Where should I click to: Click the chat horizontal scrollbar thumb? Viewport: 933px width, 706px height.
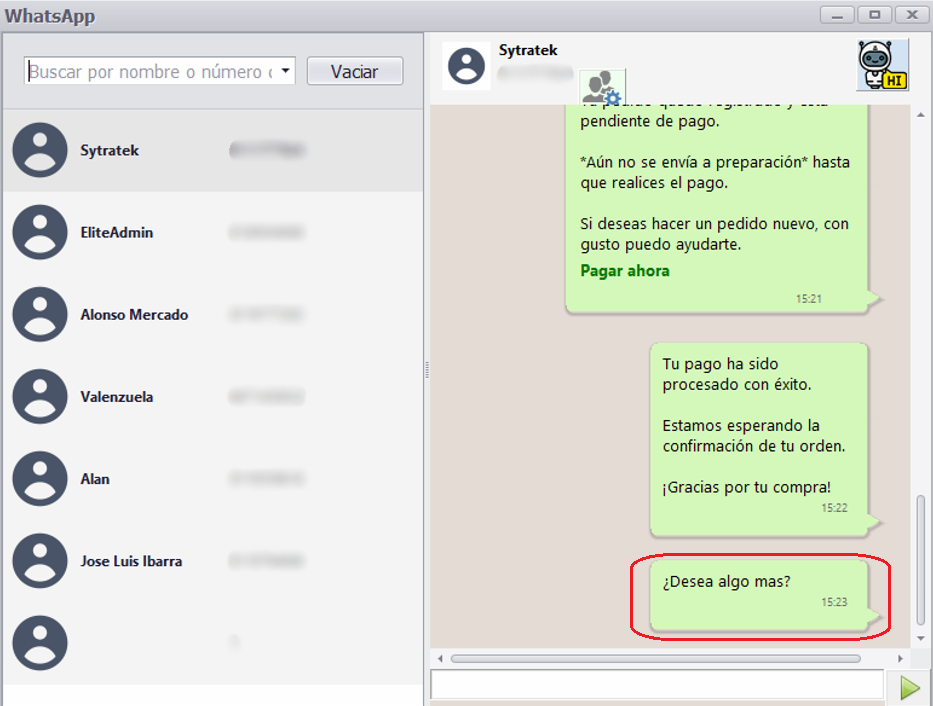pos(655,659)
